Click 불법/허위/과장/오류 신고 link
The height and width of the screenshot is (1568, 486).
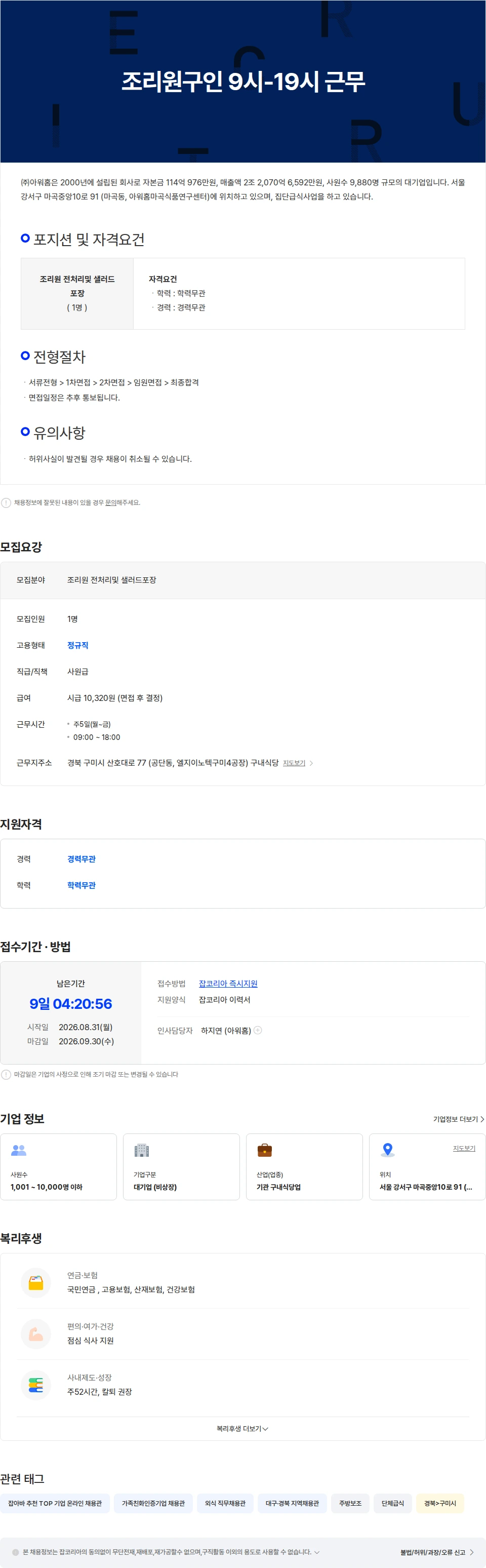click(x=432, y=1552)
